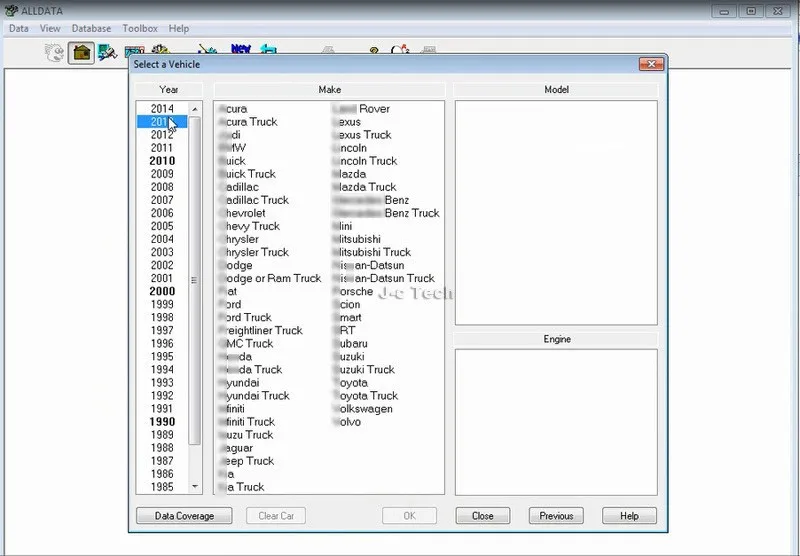Select Volvo make
The width and height of the screenshot is (800, 556).
tap(347, 421)
